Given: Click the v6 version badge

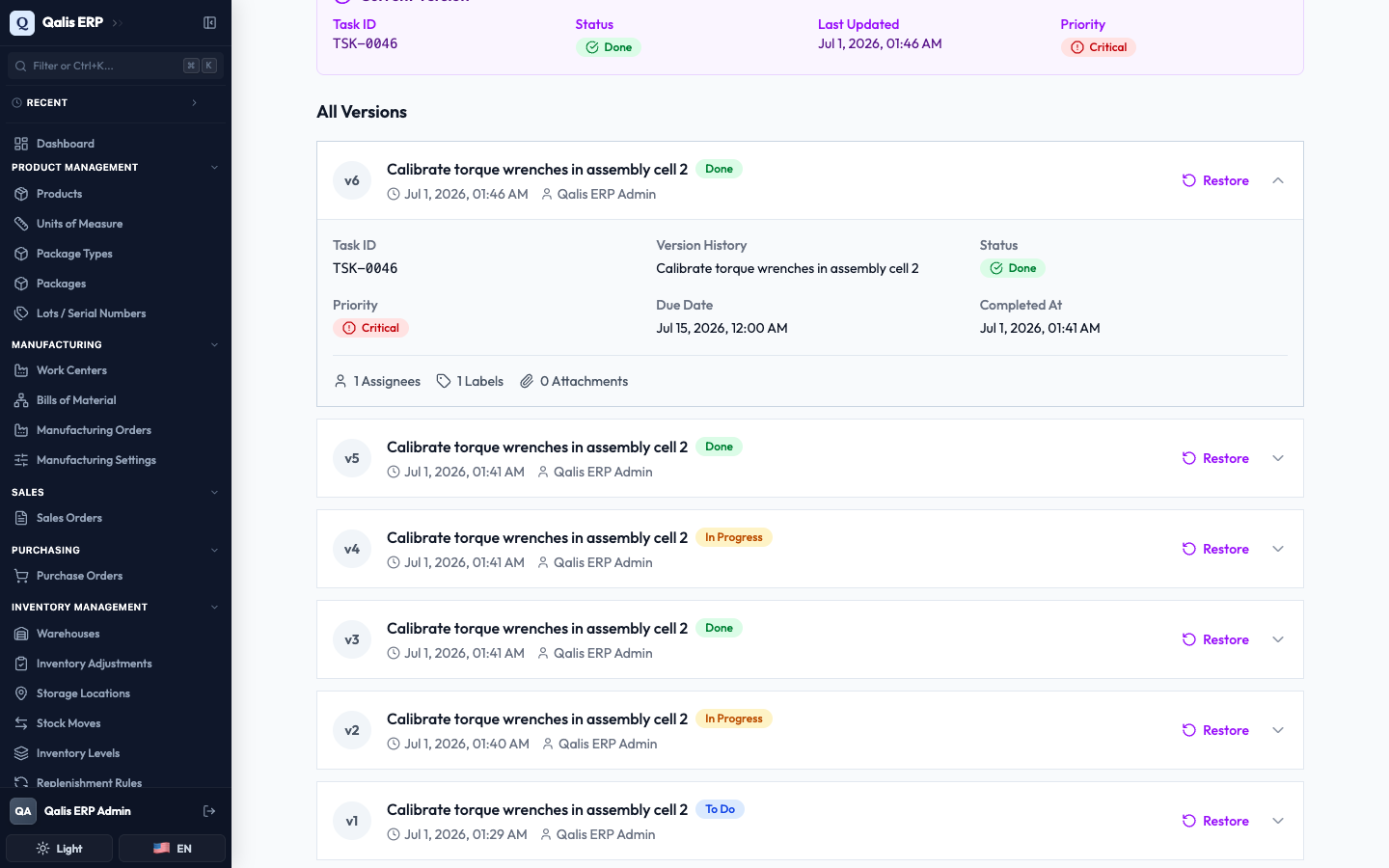Looking at the screenshot, I should coord(352,180).
